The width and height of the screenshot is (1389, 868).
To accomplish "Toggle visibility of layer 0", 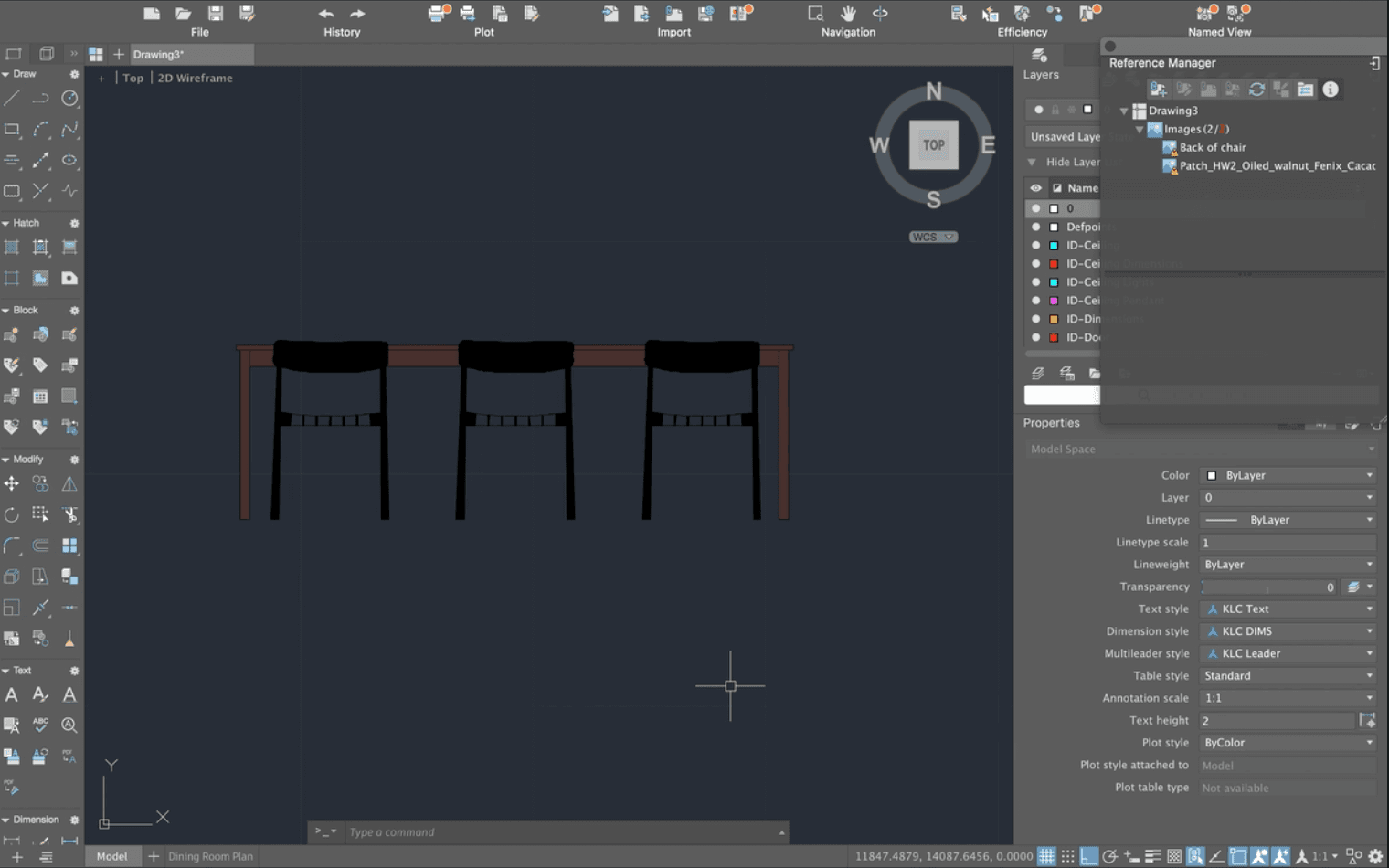I will 1035,208.
